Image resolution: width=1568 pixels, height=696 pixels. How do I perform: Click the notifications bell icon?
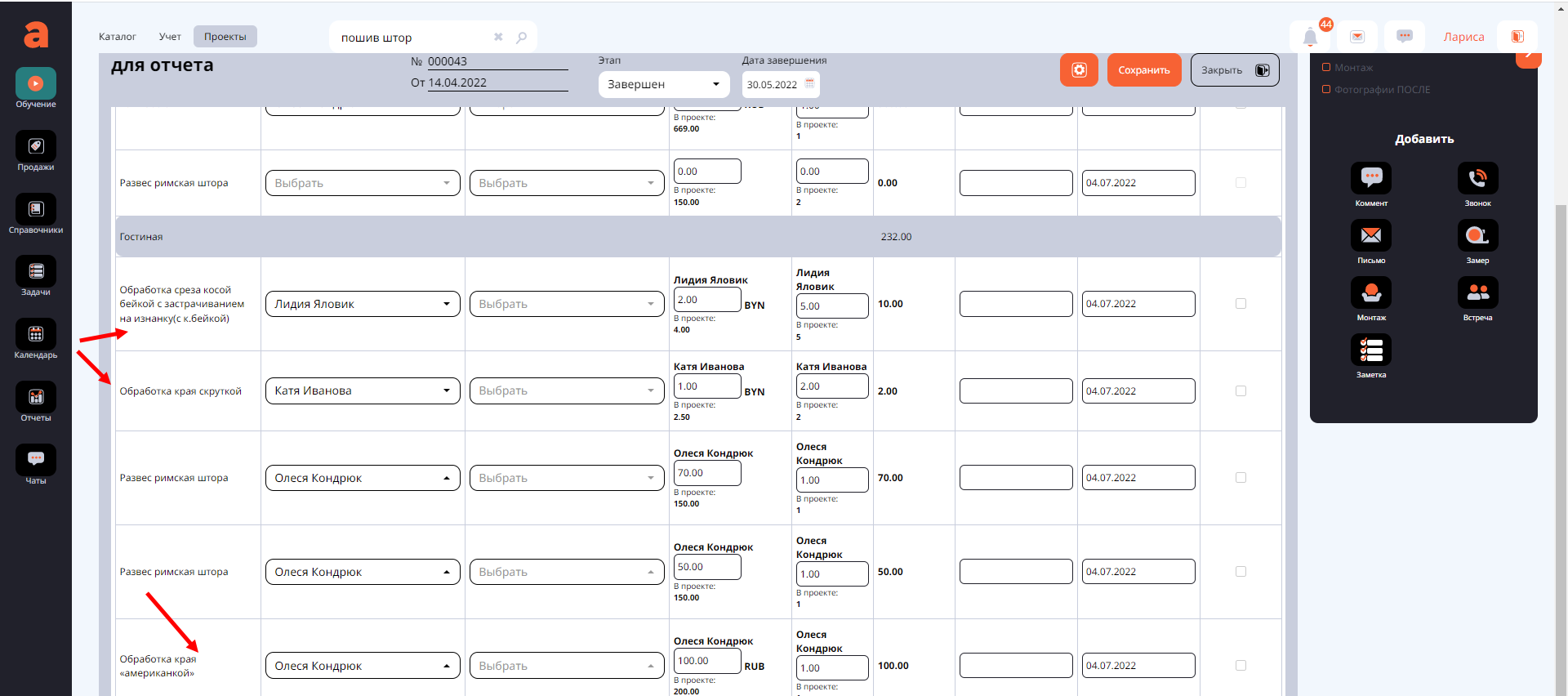[1310, 37]
